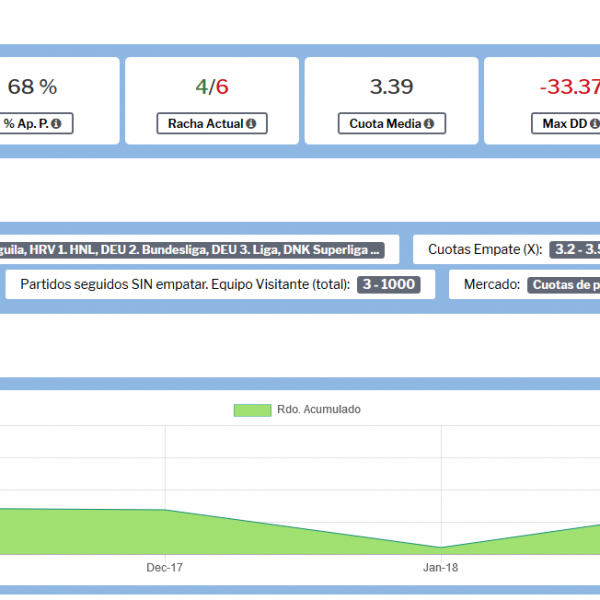Click the Jan-18 axis label
The height and width of the screenshot is (600, 600).
click(441, 567)
